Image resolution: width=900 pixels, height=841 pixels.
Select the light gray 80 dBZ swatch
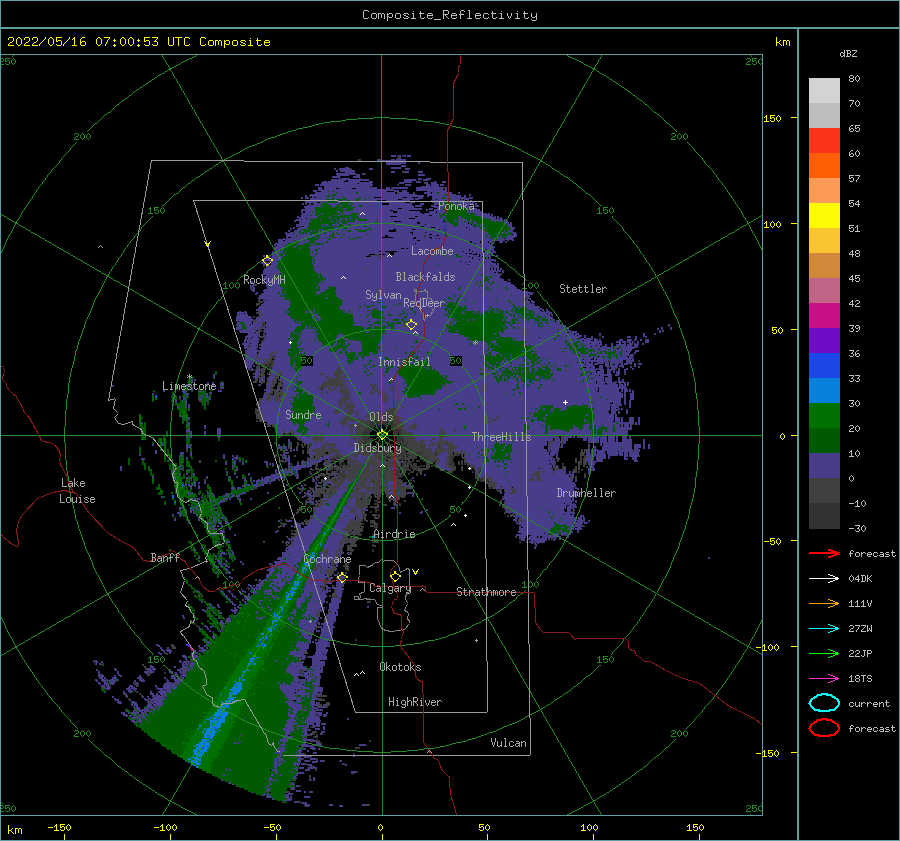[x=824, y=91]
